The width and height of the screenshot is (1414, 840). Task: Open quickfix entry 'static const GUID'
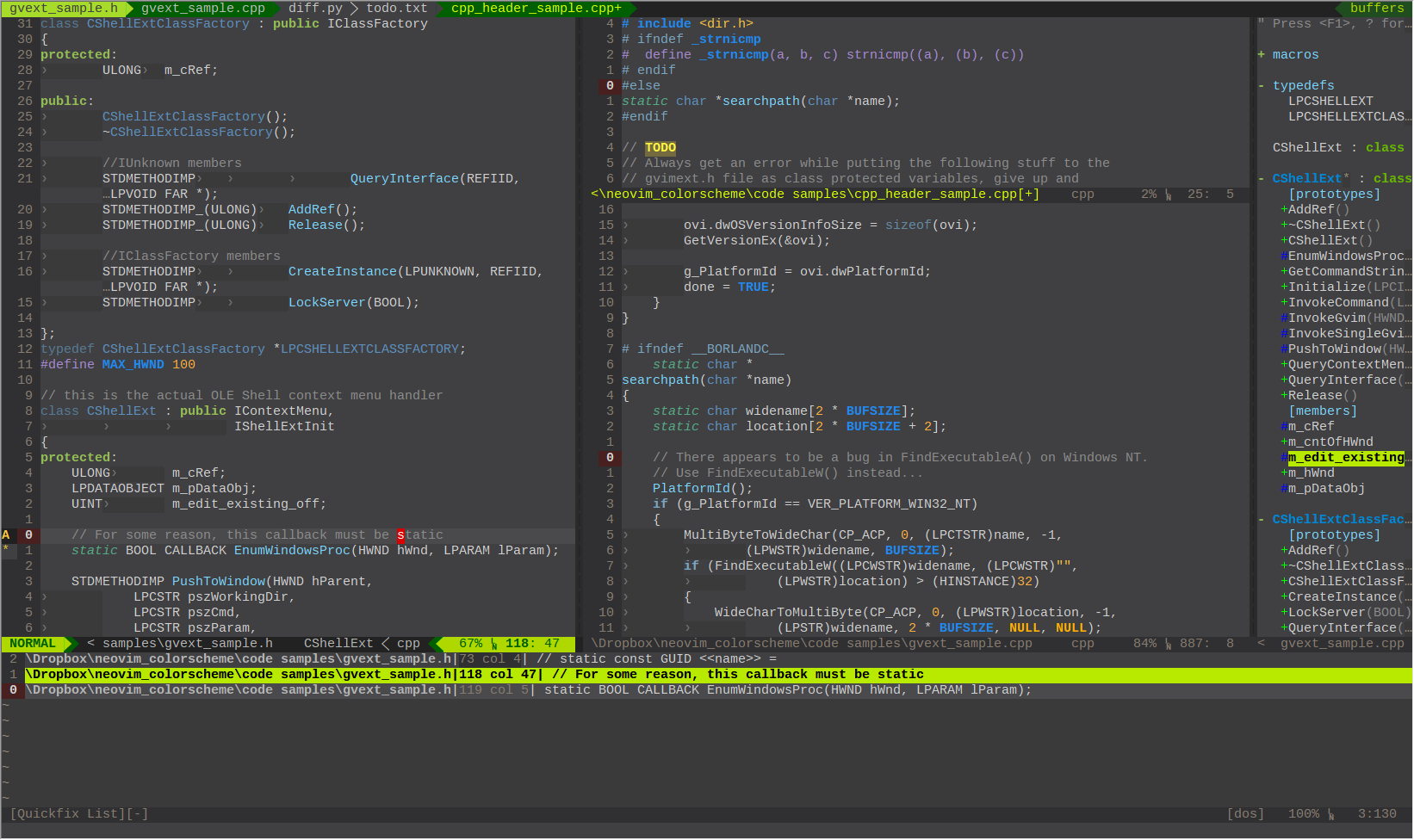tap(517, 659)
